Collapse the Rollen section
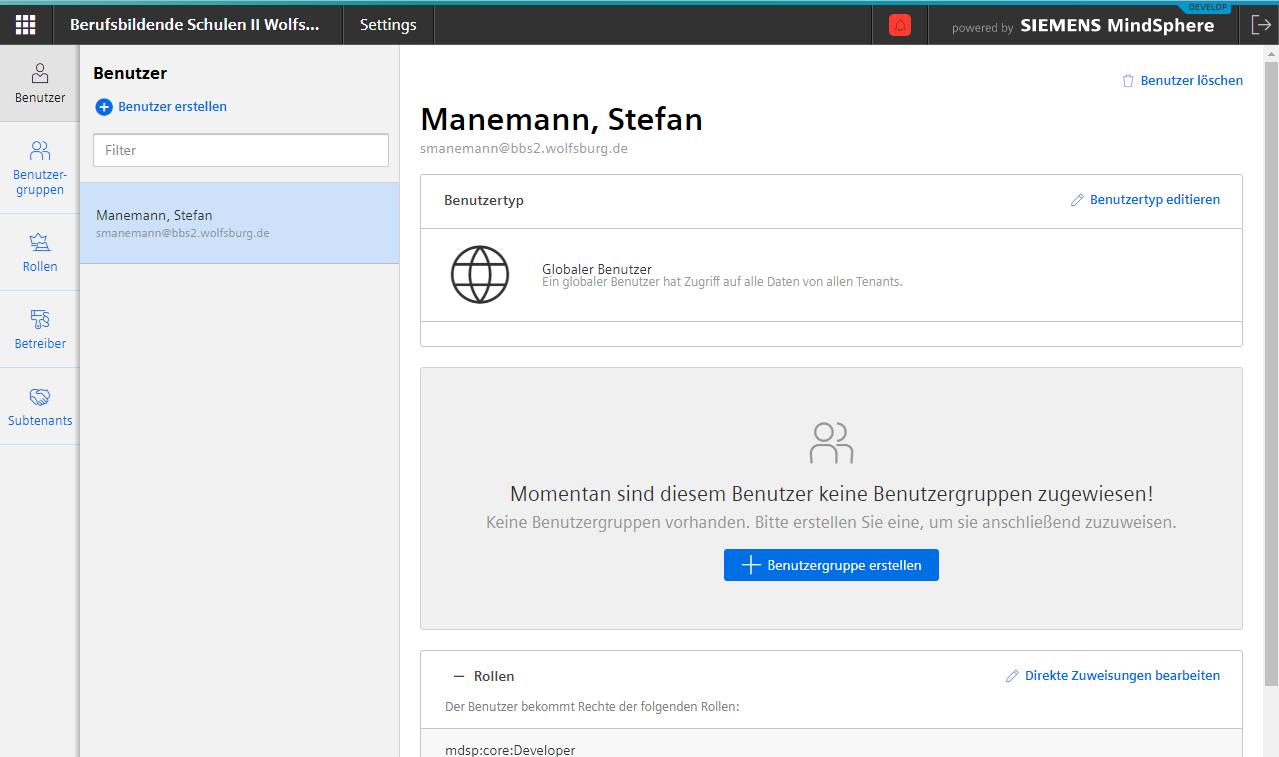Image resolution: width=1279 pixels, height=757 pixels. pos(459,677)
